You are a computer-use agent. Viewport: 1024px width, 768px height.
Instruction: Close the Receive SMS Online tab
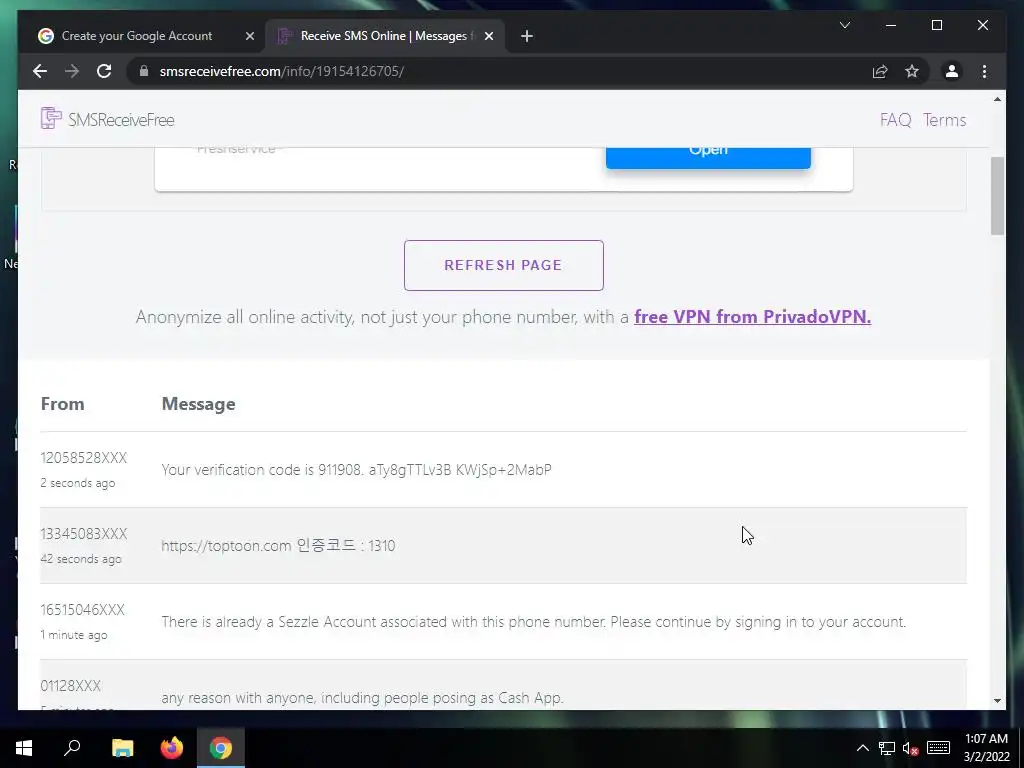coord(488,36)
